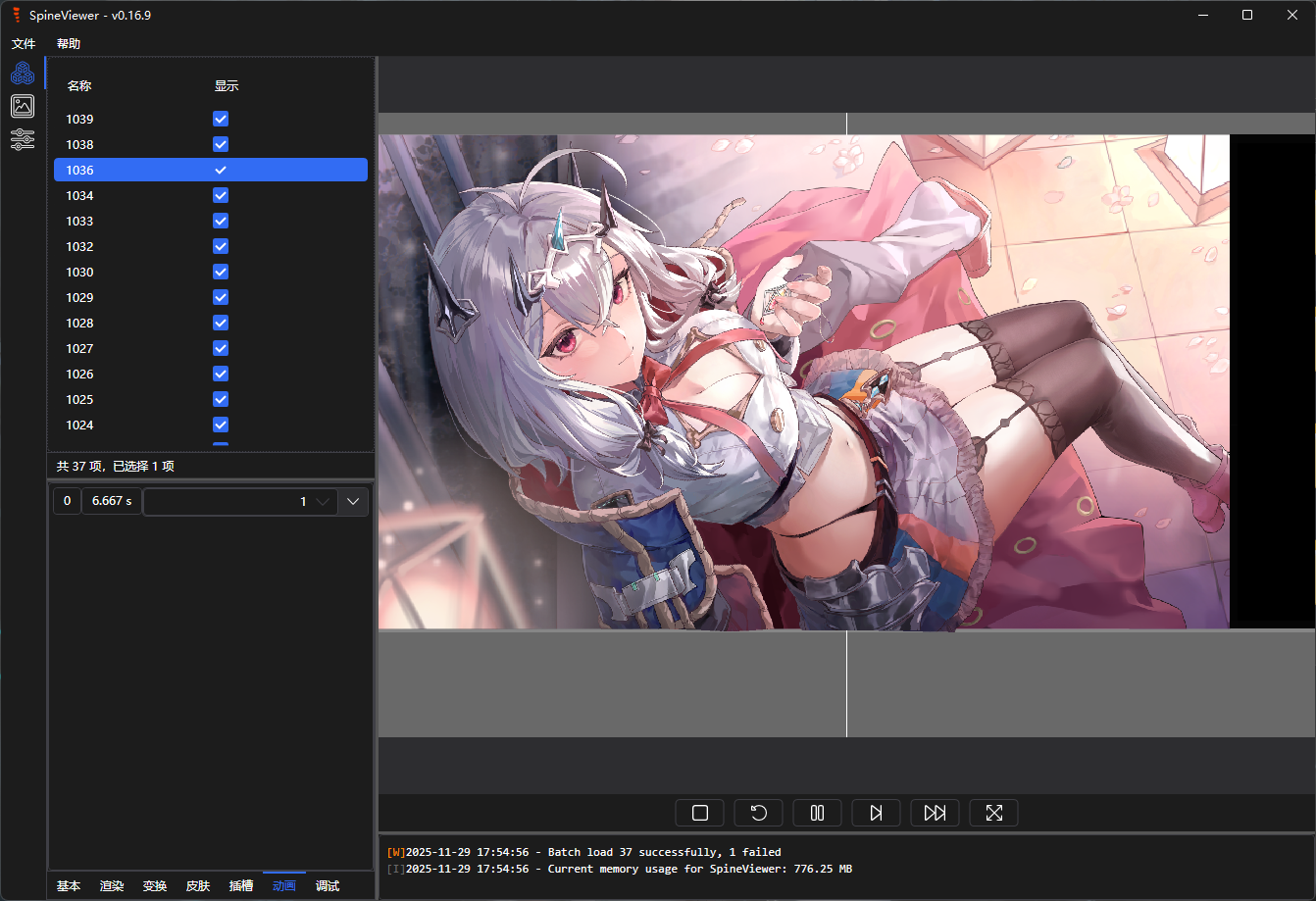Uncheck the display checkbox for 1027
Viewport: 1316px width, 901px height.
click(x=221, y=348)
